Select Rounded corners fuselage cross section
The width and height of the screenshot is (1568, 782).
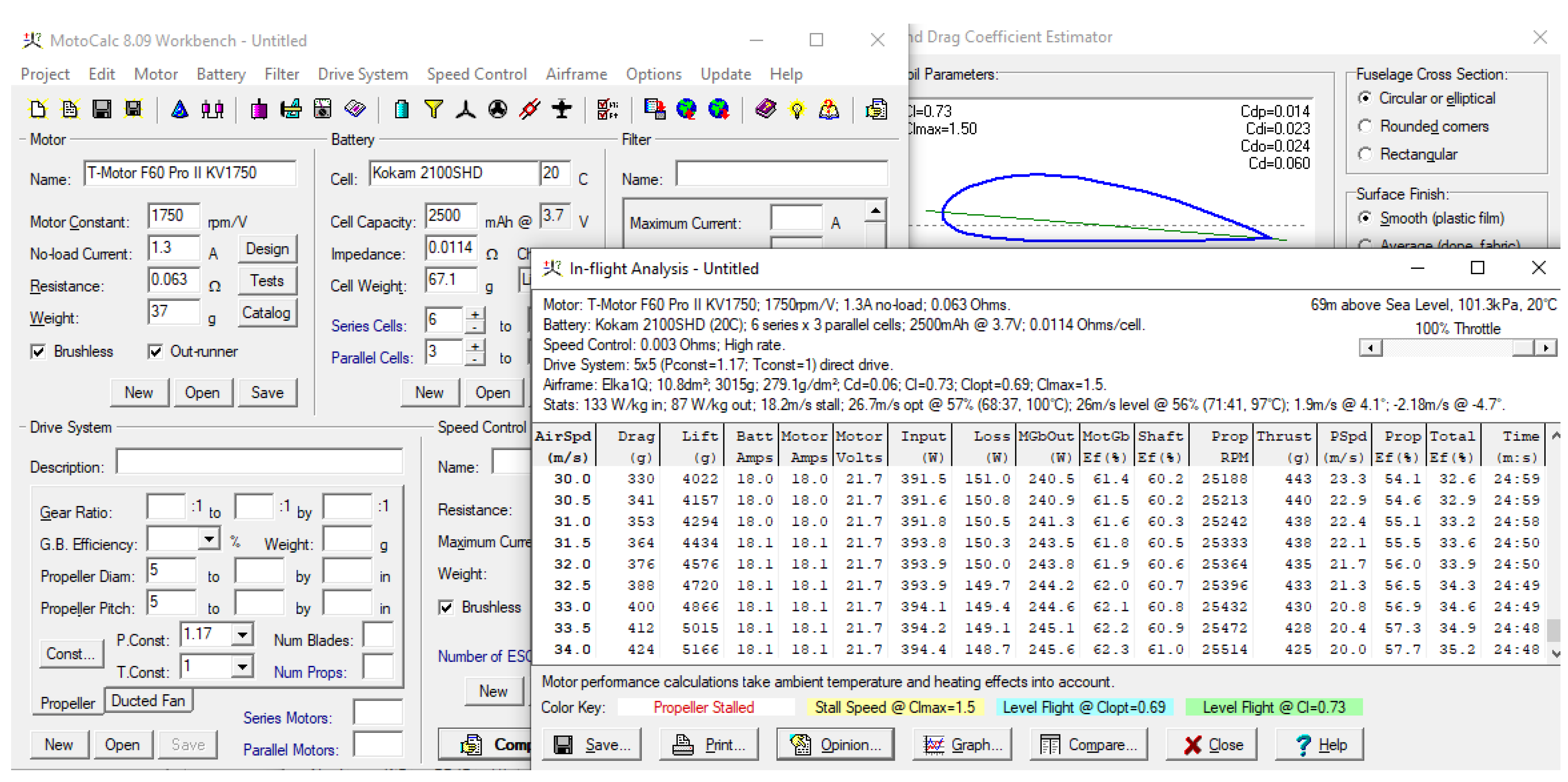tap(1365, 126)
